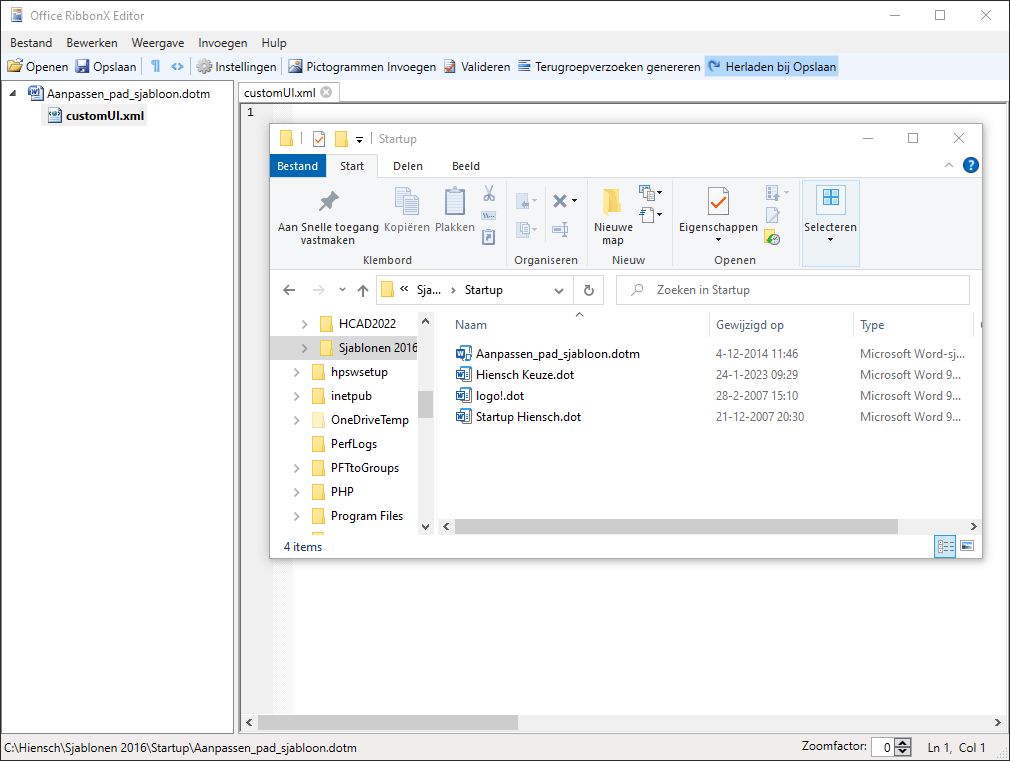The image size is (1010, 761).
Task: Click the copy path icon
Action: [489, 215]
